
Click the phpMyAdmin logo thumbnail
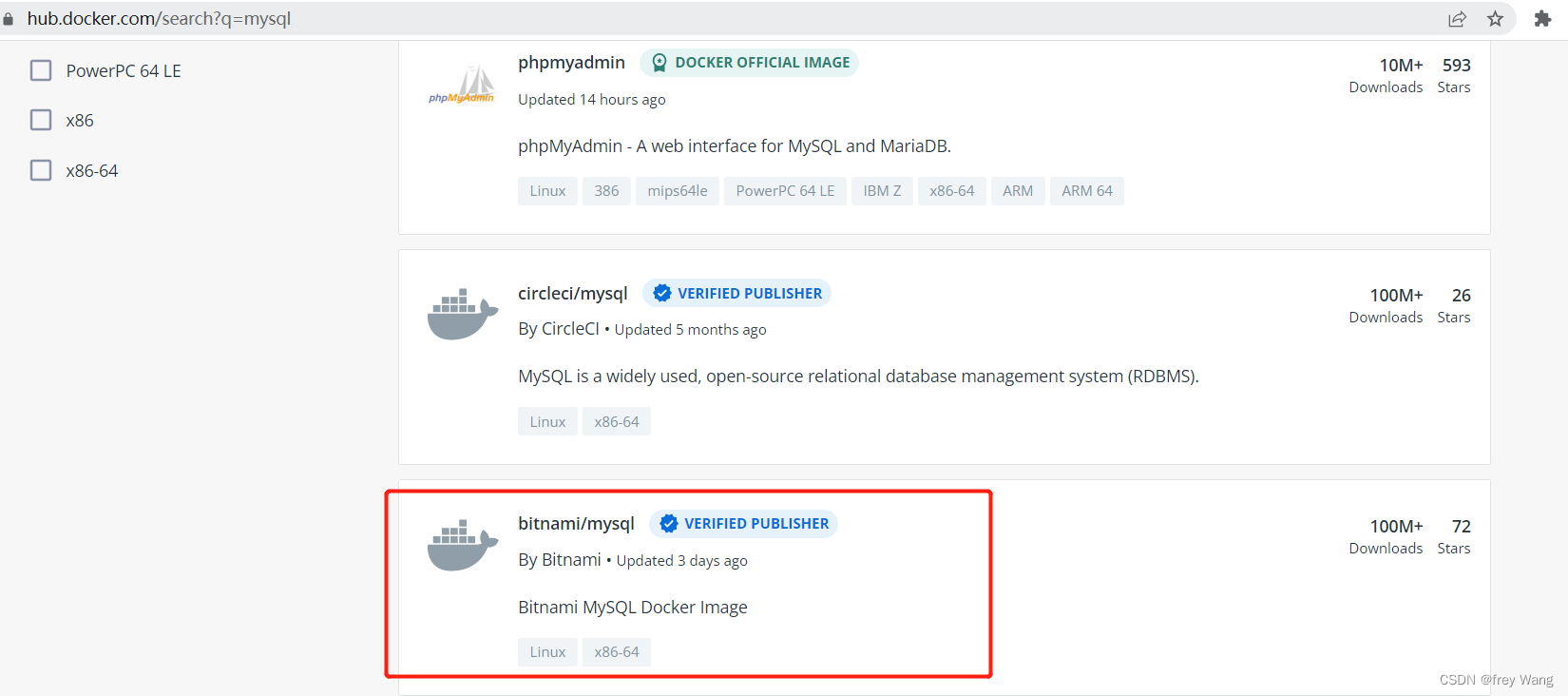tap(462, 86)
